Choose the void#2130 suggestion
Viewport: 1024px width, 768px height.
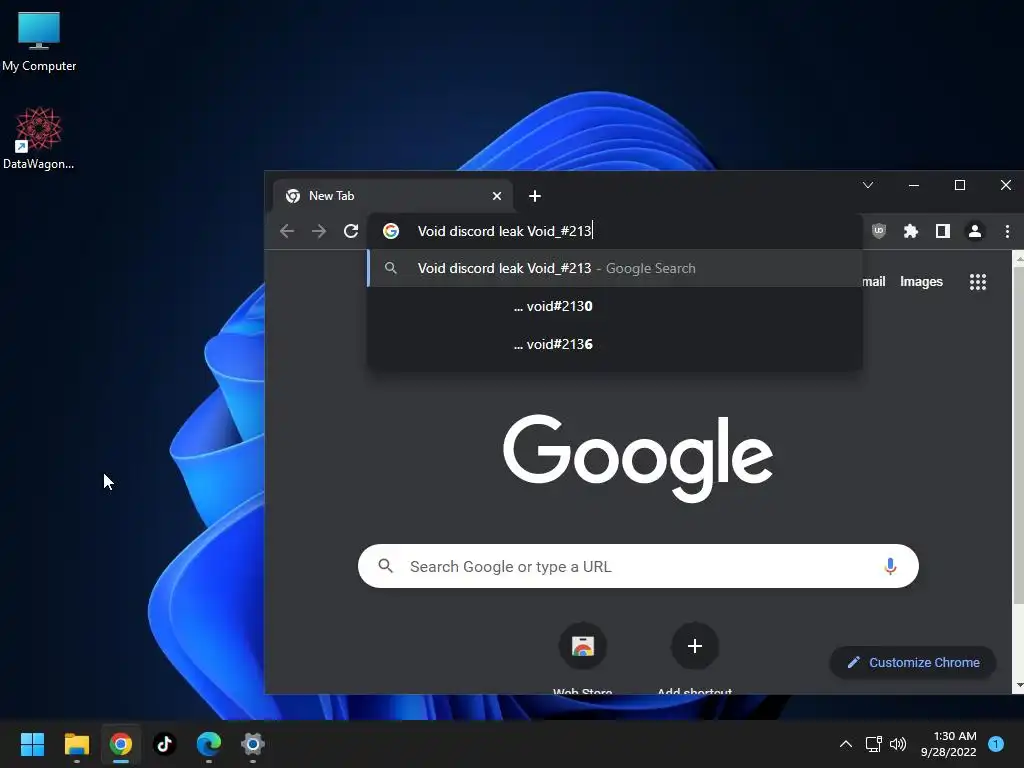coord(615,306)
